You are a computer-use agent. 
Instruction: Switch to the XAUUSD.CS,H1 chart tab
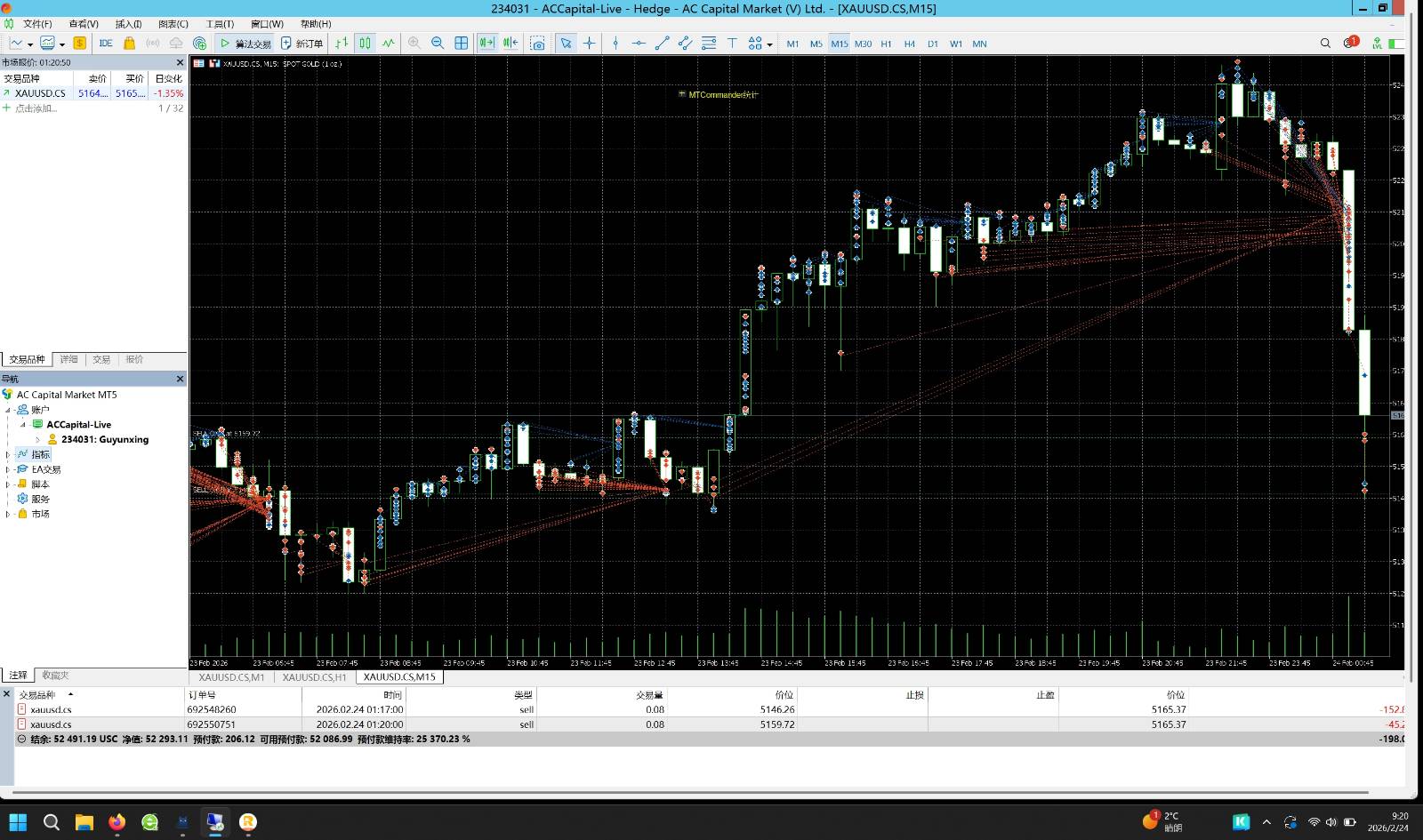click(x=315, y=676)
